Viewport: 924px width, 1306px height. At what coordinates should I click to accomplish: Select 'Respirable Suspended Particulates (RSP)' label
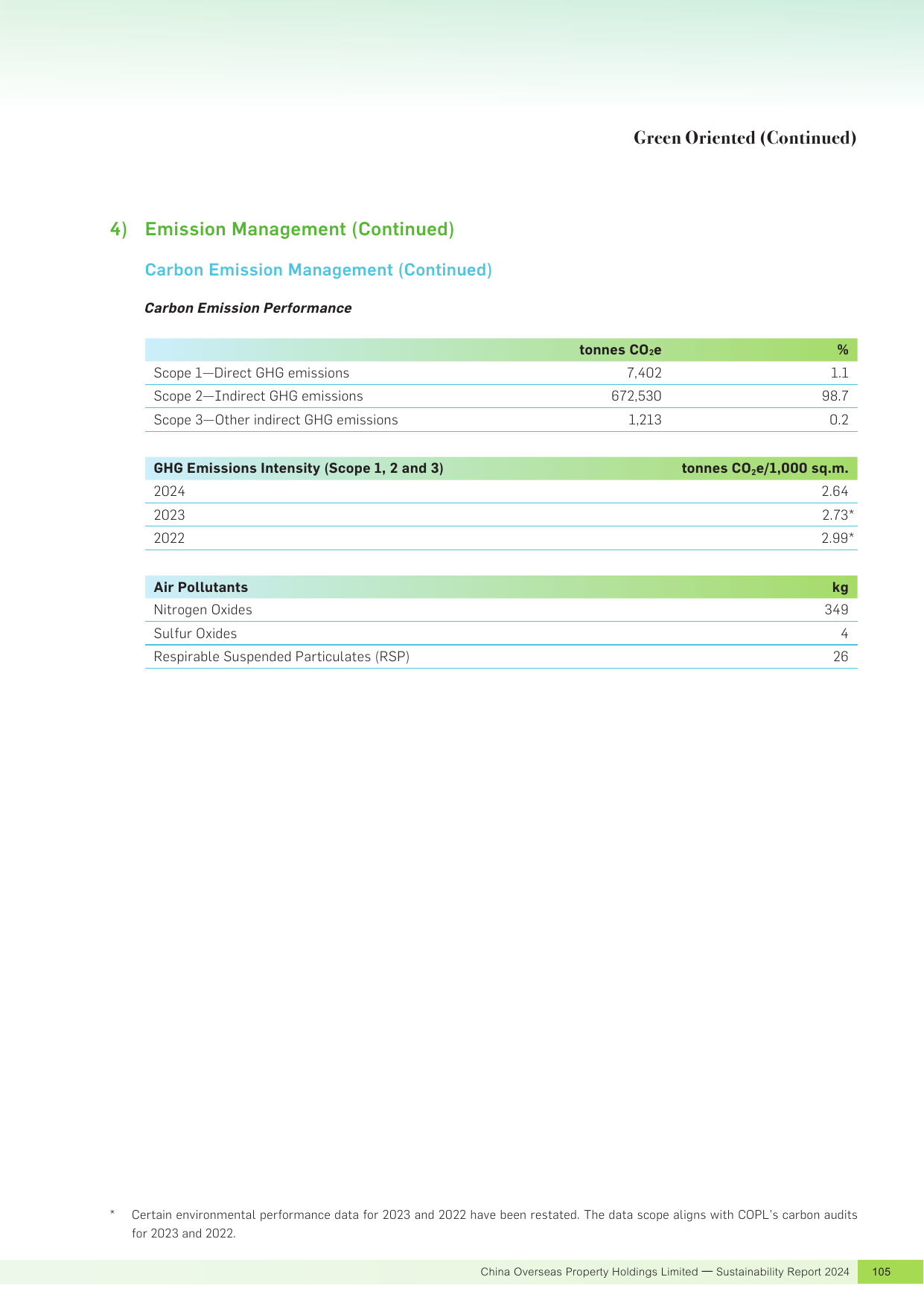[281, 657]
